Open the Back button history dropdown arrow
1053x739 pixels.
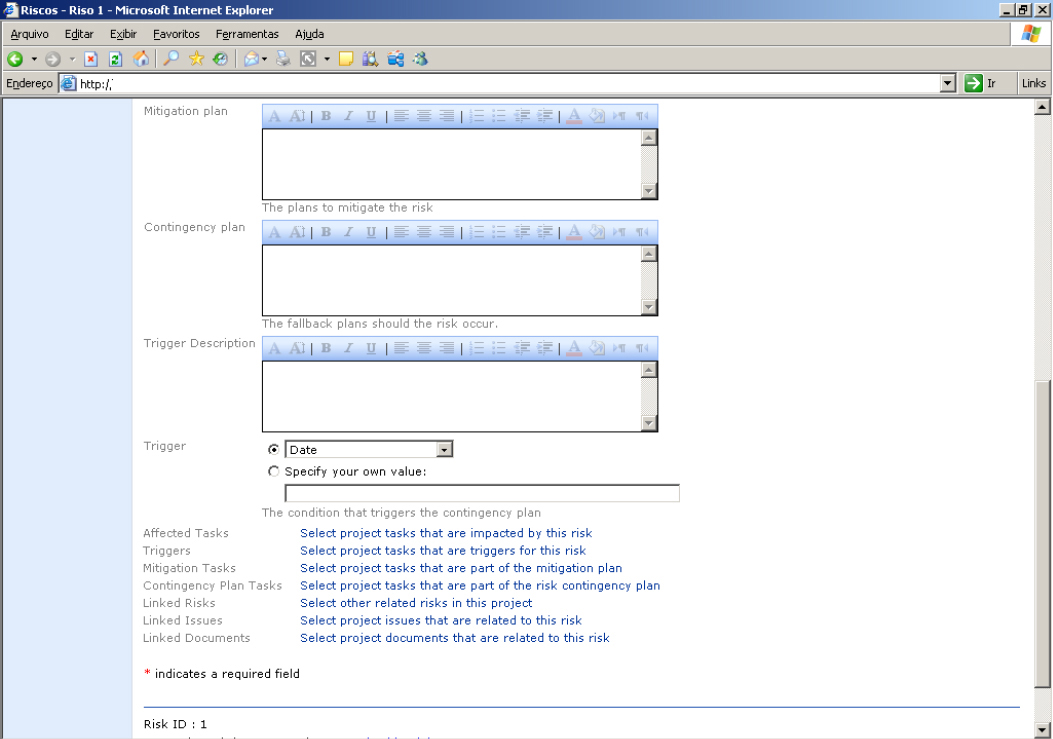(34, 59)
